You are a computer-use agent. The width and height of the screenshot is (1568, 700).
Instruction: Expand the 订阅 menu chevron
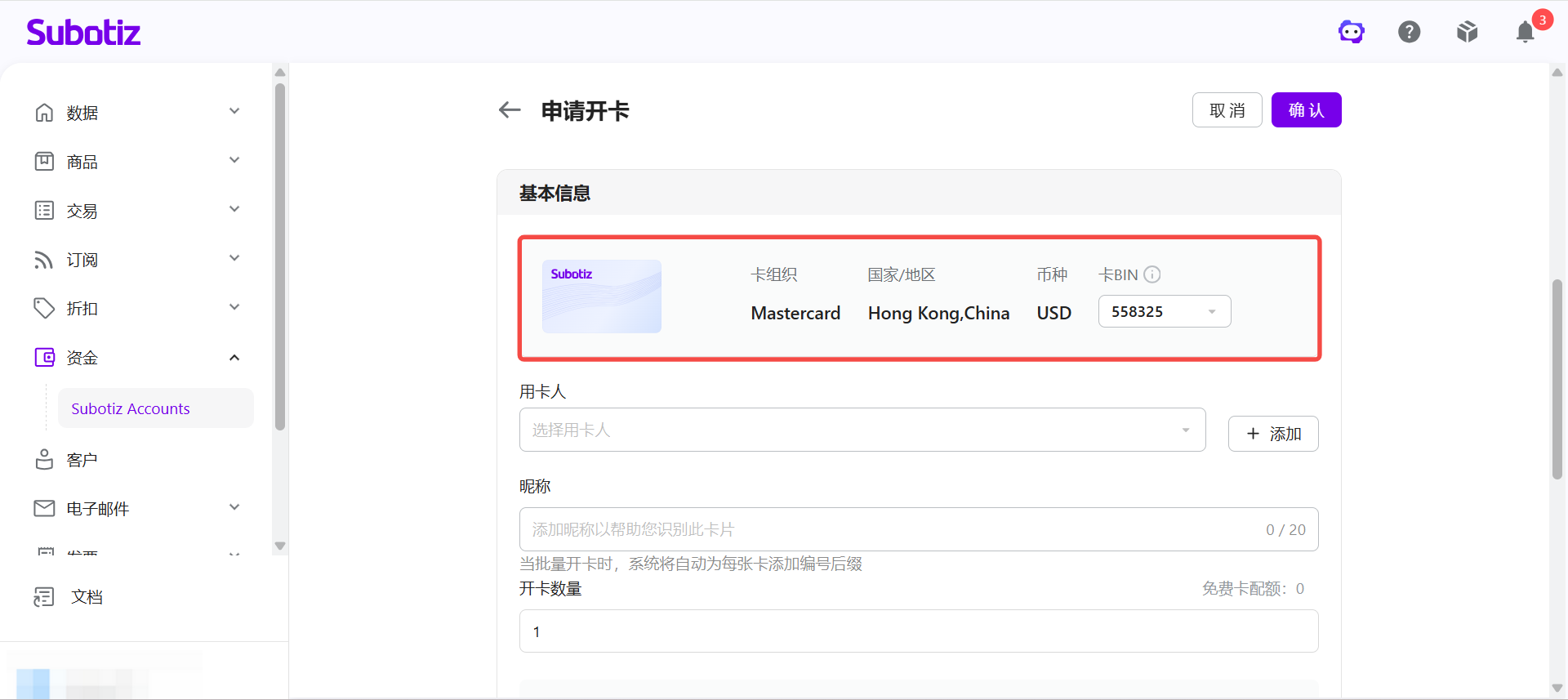click(234, 258)
